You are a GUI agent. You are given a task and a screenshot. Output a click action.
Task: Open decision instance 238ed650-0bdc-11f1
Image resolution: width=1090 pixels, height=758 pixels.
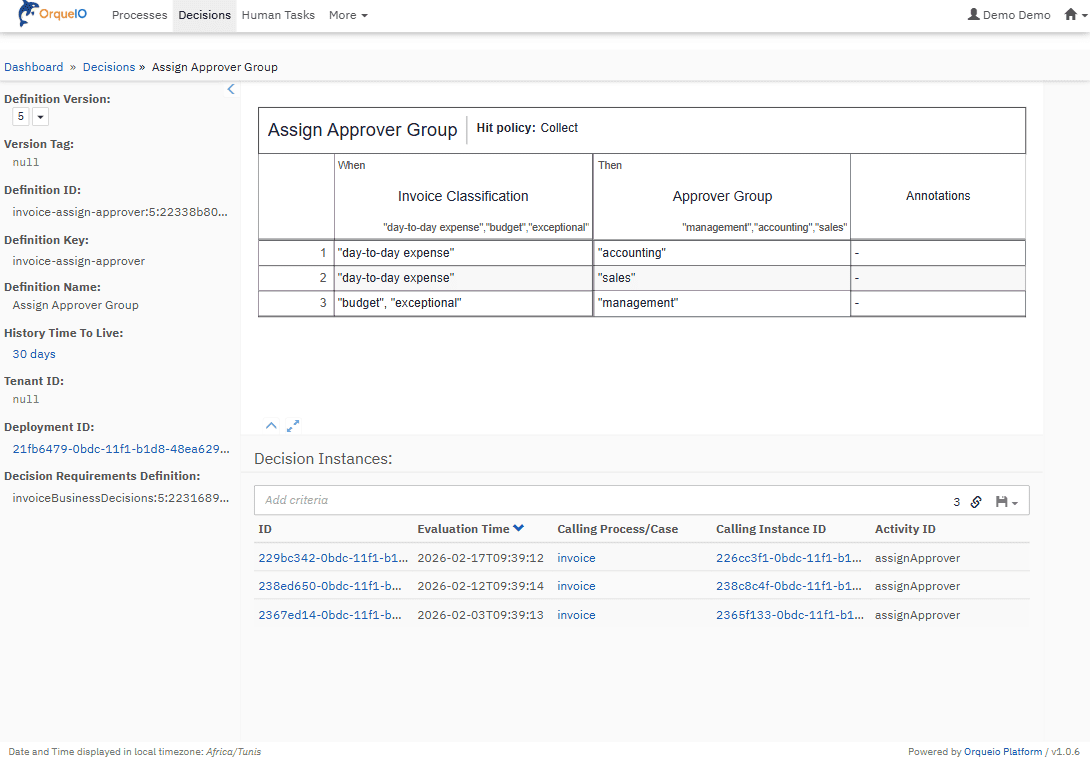330,586
